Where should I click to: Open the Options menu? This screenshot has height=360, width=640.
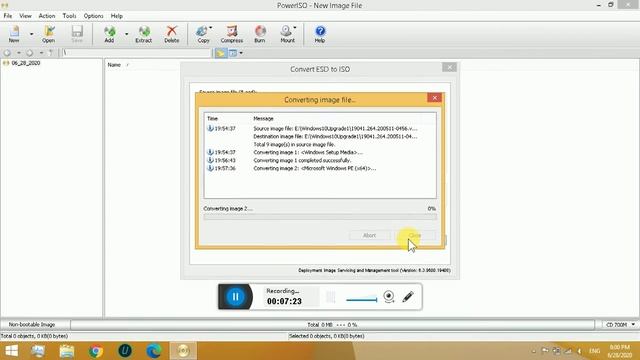pos(93,16)
